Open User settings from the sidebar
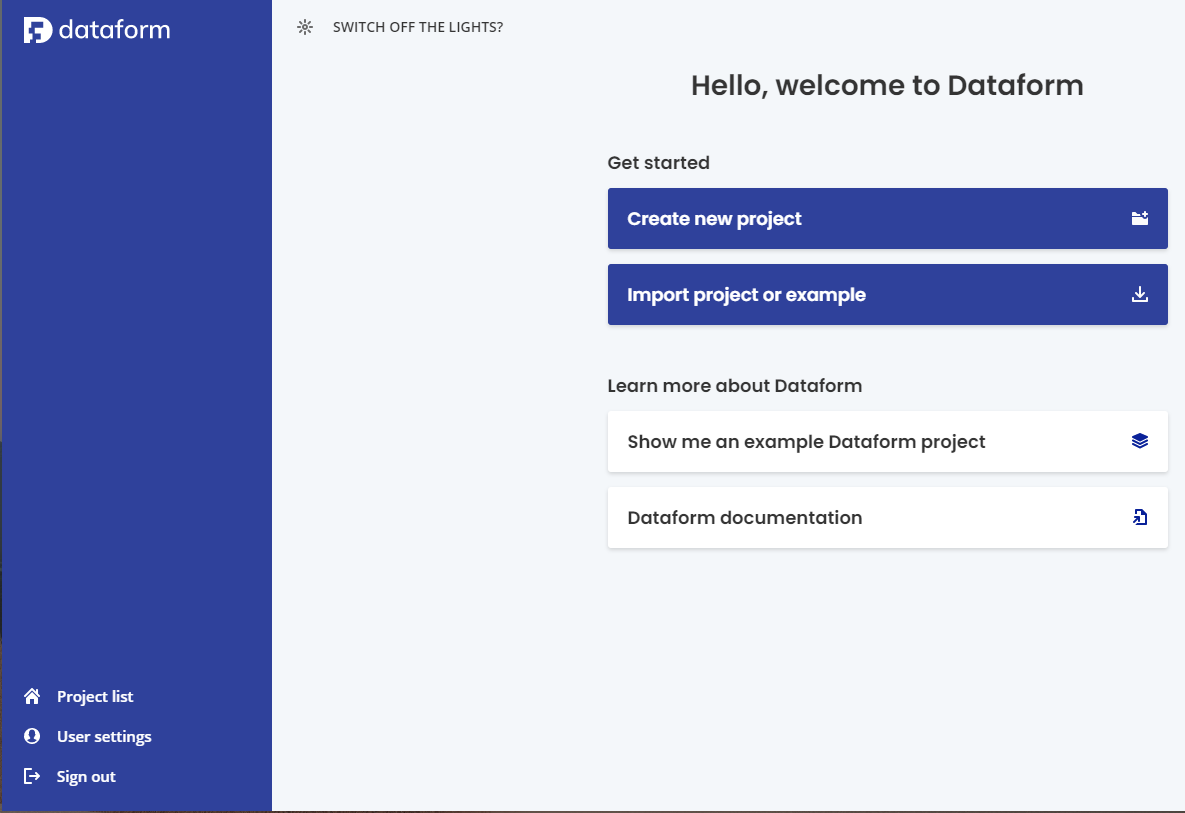 click(x=104, y=736)
